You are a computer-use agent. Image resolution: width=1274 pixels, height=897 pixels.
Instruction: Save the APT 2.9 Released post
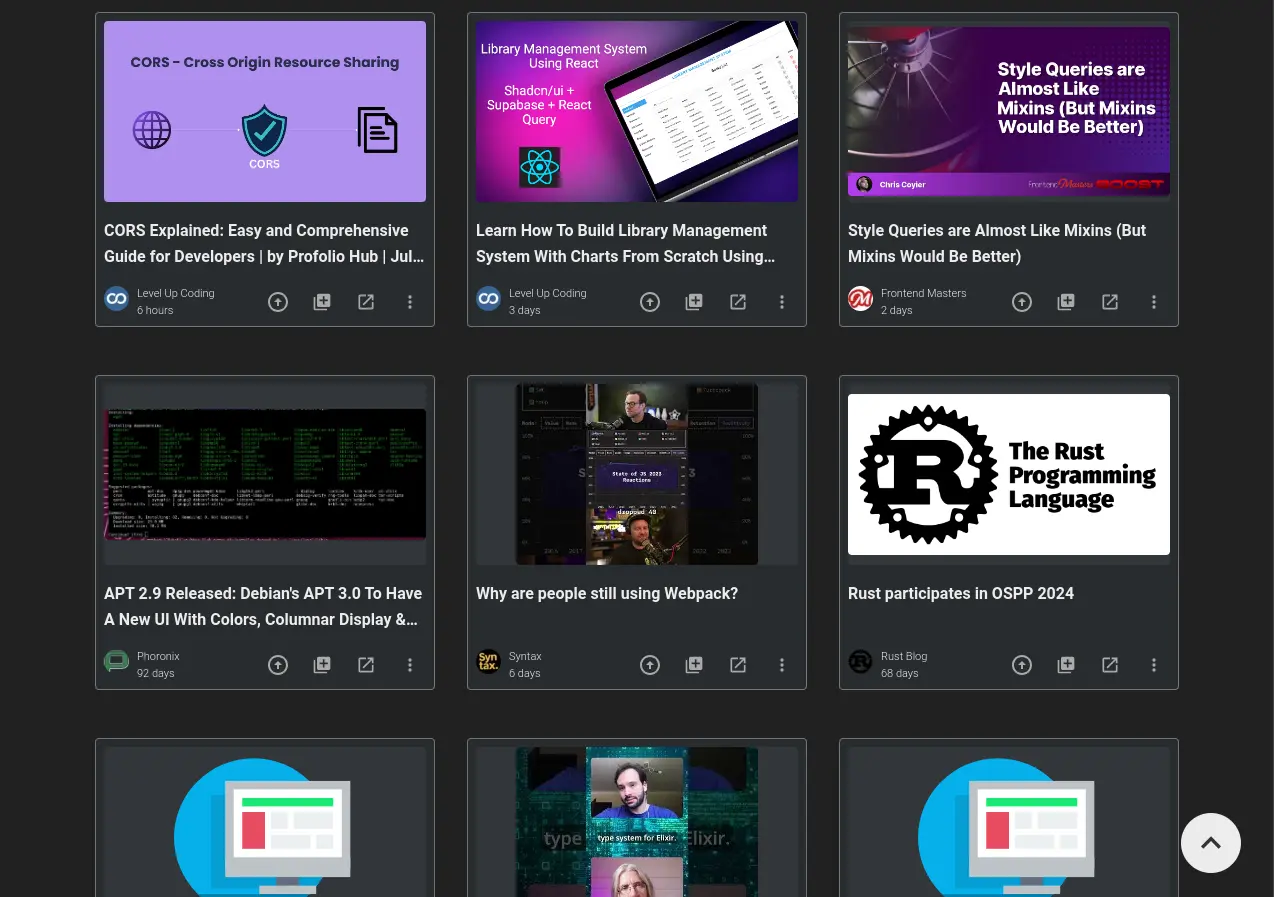click(322, 665)
